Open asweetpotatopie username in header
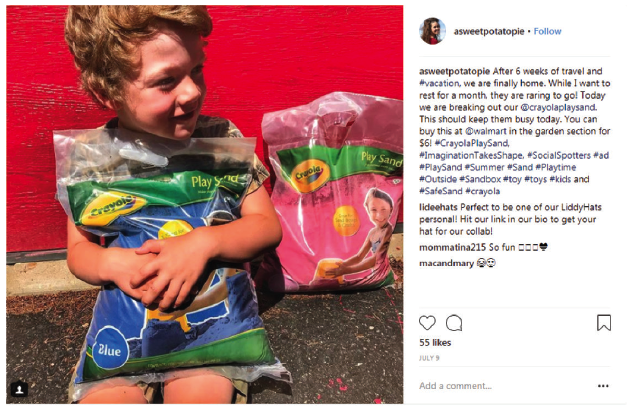Screen dimensions: 641x413 489,31
